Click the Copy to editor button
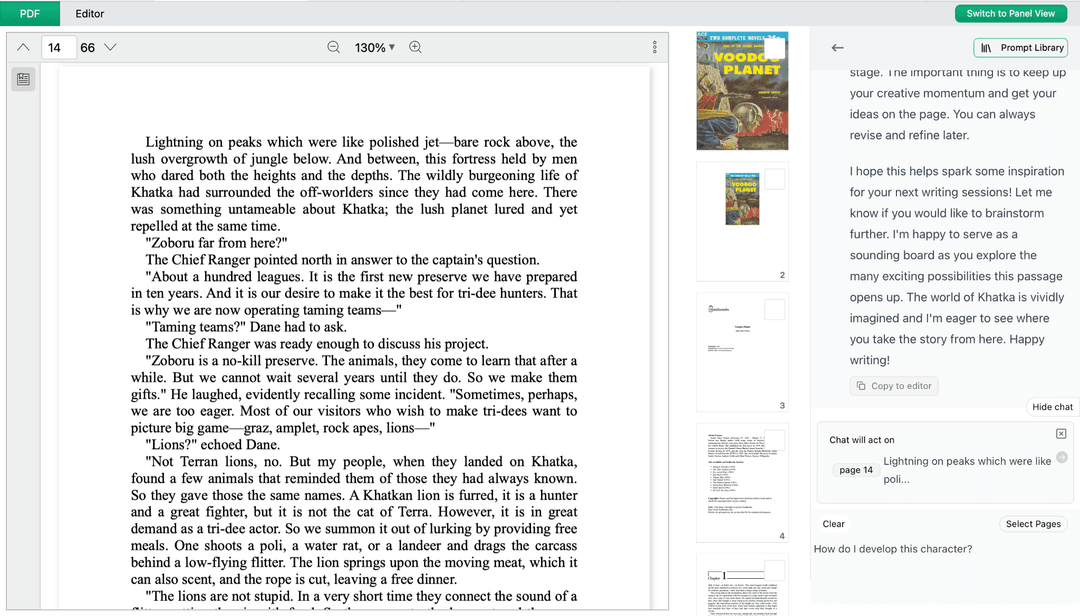 coord(894,386)
